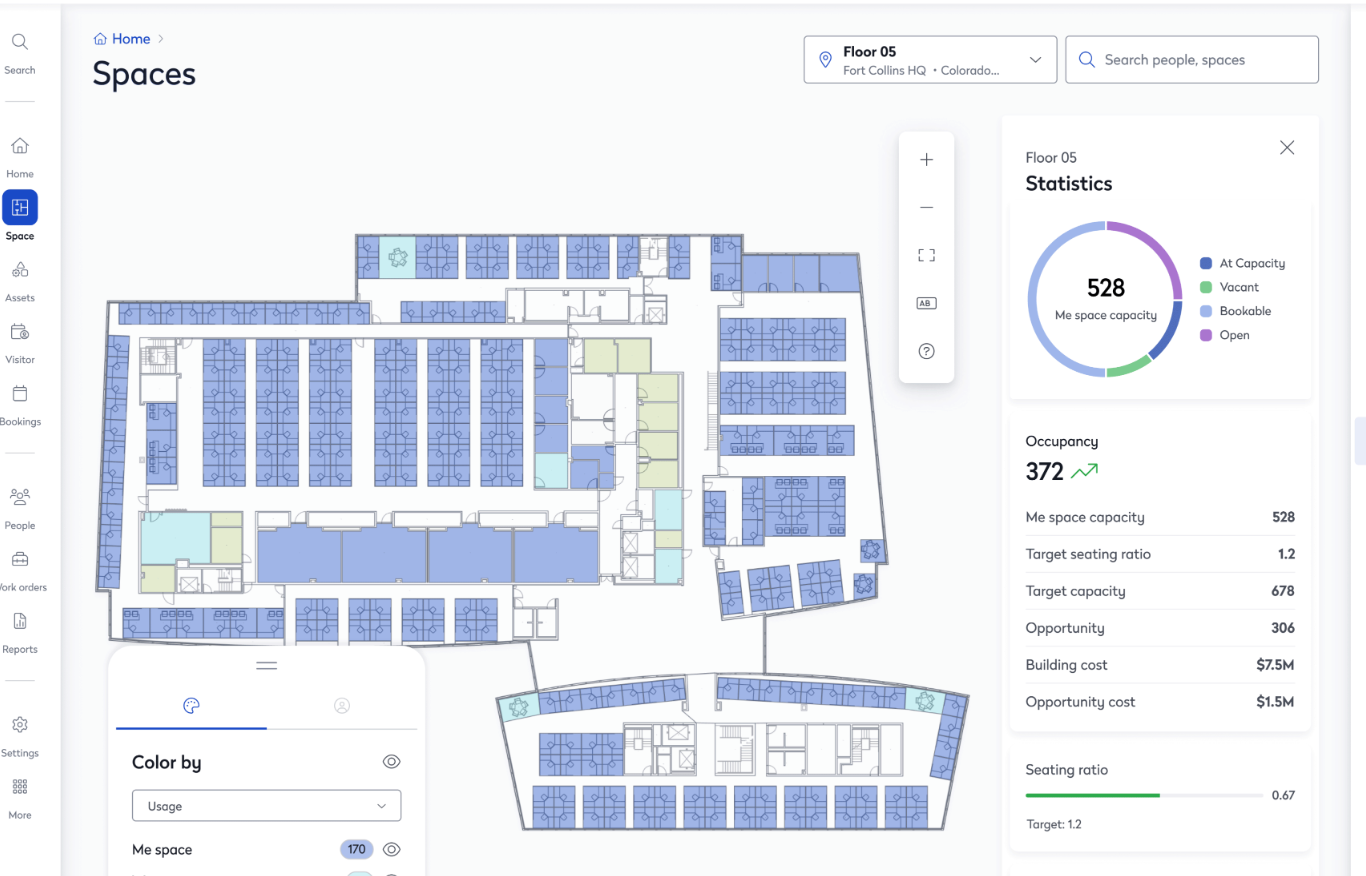Click the Vacant legend item
The height and width of the screenshot is (876, 1366).
click(1229, 287)
